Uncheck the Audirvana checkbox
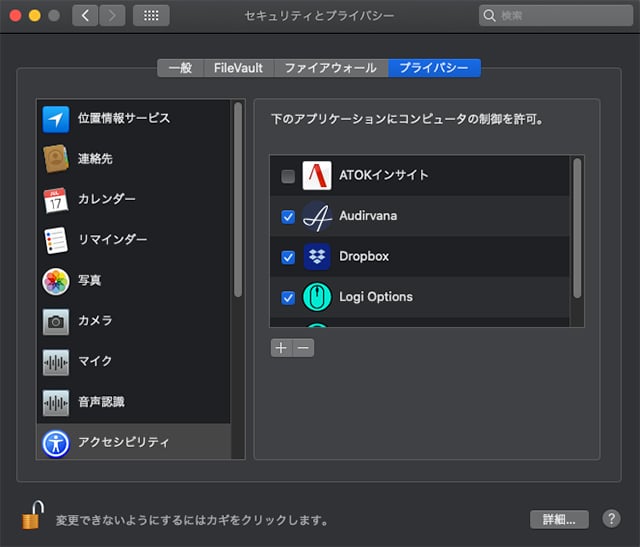The height and width of the screenshot is (547, 640). click(288, 217)
